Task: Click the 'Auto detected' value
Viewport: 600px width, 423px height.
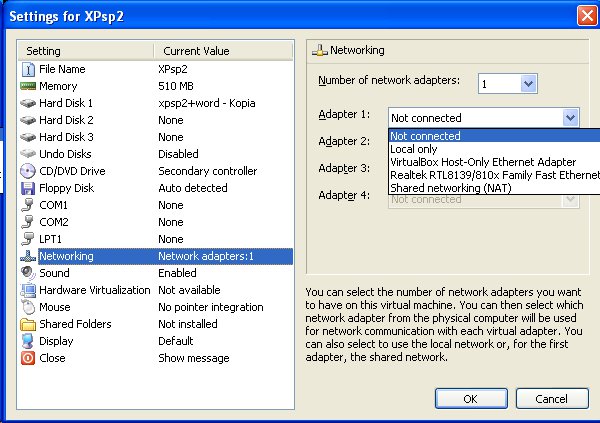Action: pos(193,188)
